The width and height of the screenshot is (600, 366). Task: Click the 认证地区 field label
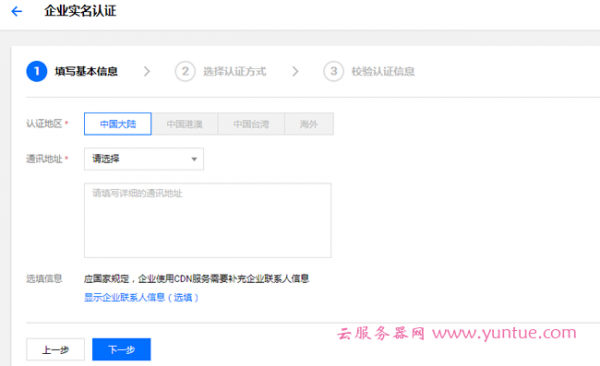point(44,124)
